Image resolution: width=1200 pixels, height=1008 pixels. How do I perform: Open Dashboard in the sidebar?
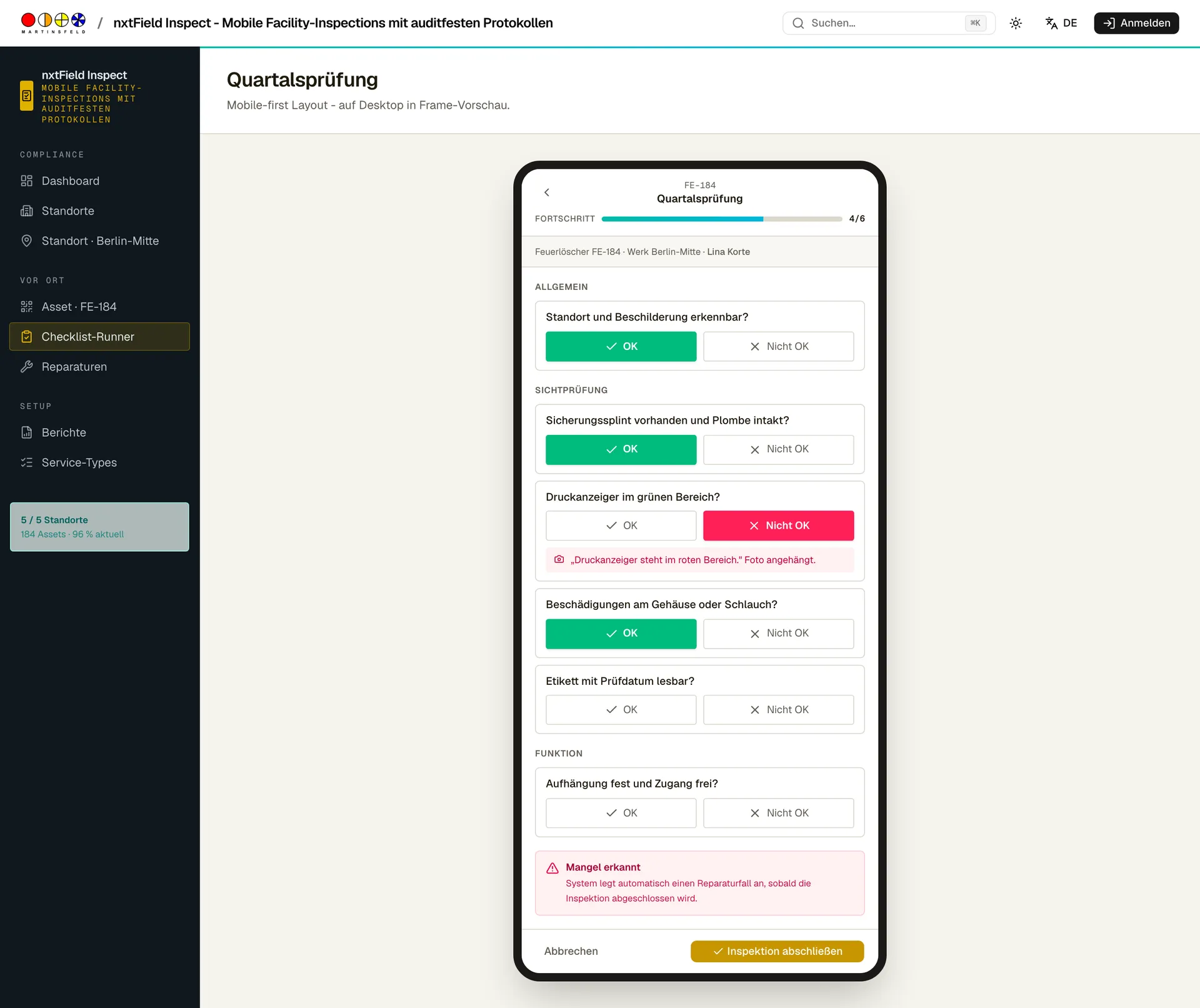[x=99, y=181]
